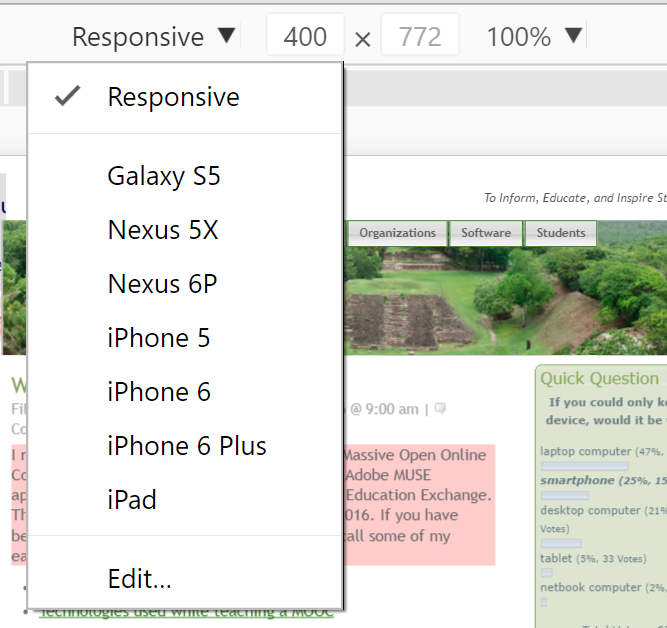Click the Massive Open Online text in pink box
Viewport: 667px width, 628px height.
click(x=415, y=455)
